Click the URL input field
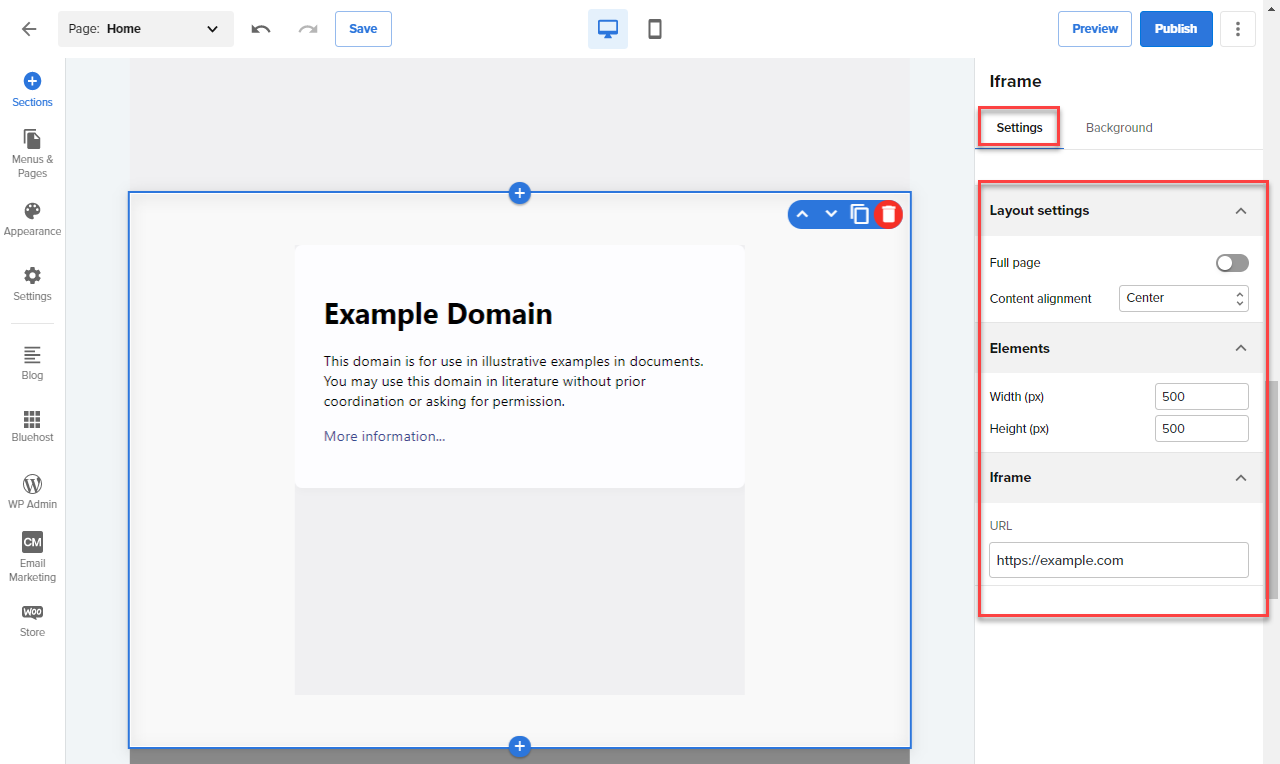 (1119, 560)
